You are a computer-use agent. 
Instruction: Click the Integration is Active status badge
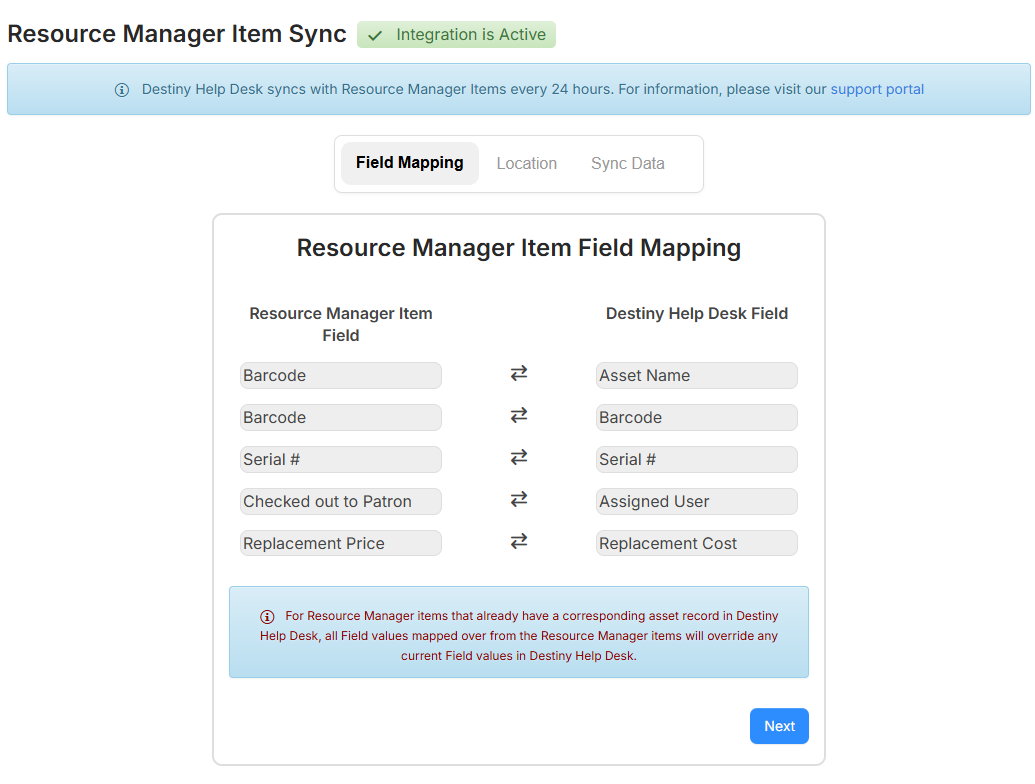coord(456,35)
